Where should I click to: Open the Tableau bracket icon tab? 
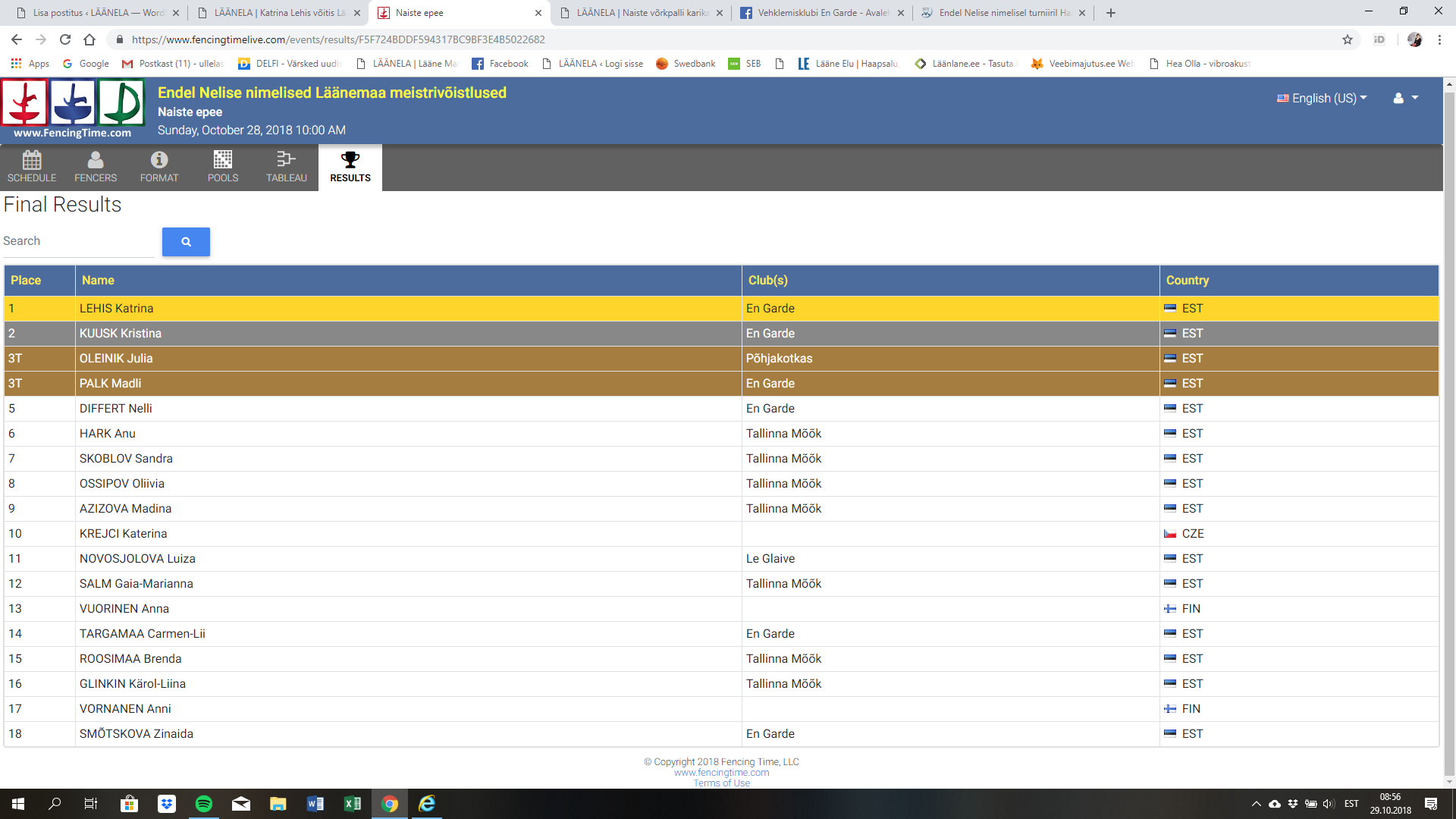287,166
